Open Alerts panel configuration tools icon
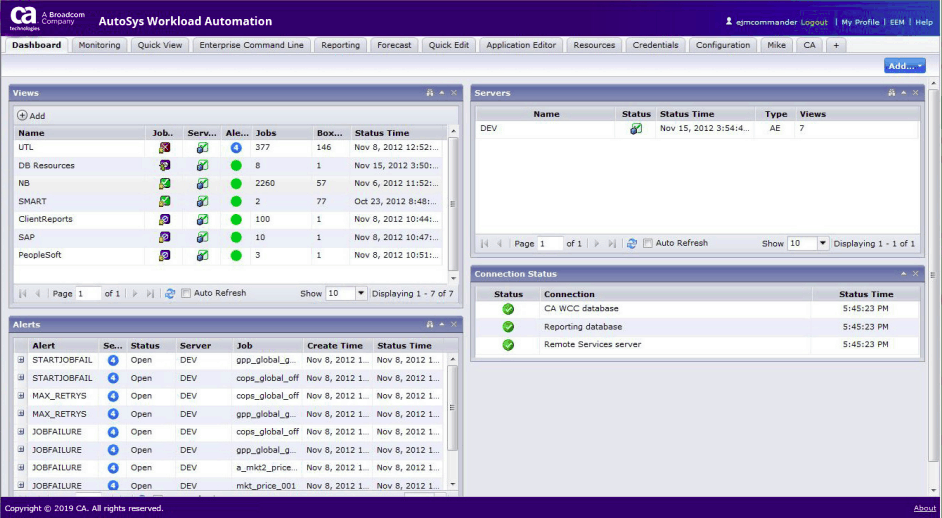 coord(430,325)
